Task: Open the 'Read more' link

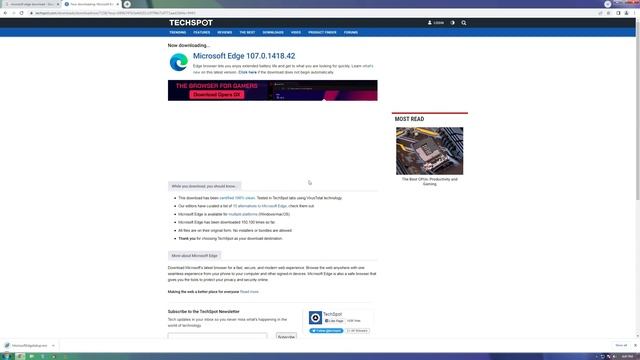Action: [x=249, y=292]
